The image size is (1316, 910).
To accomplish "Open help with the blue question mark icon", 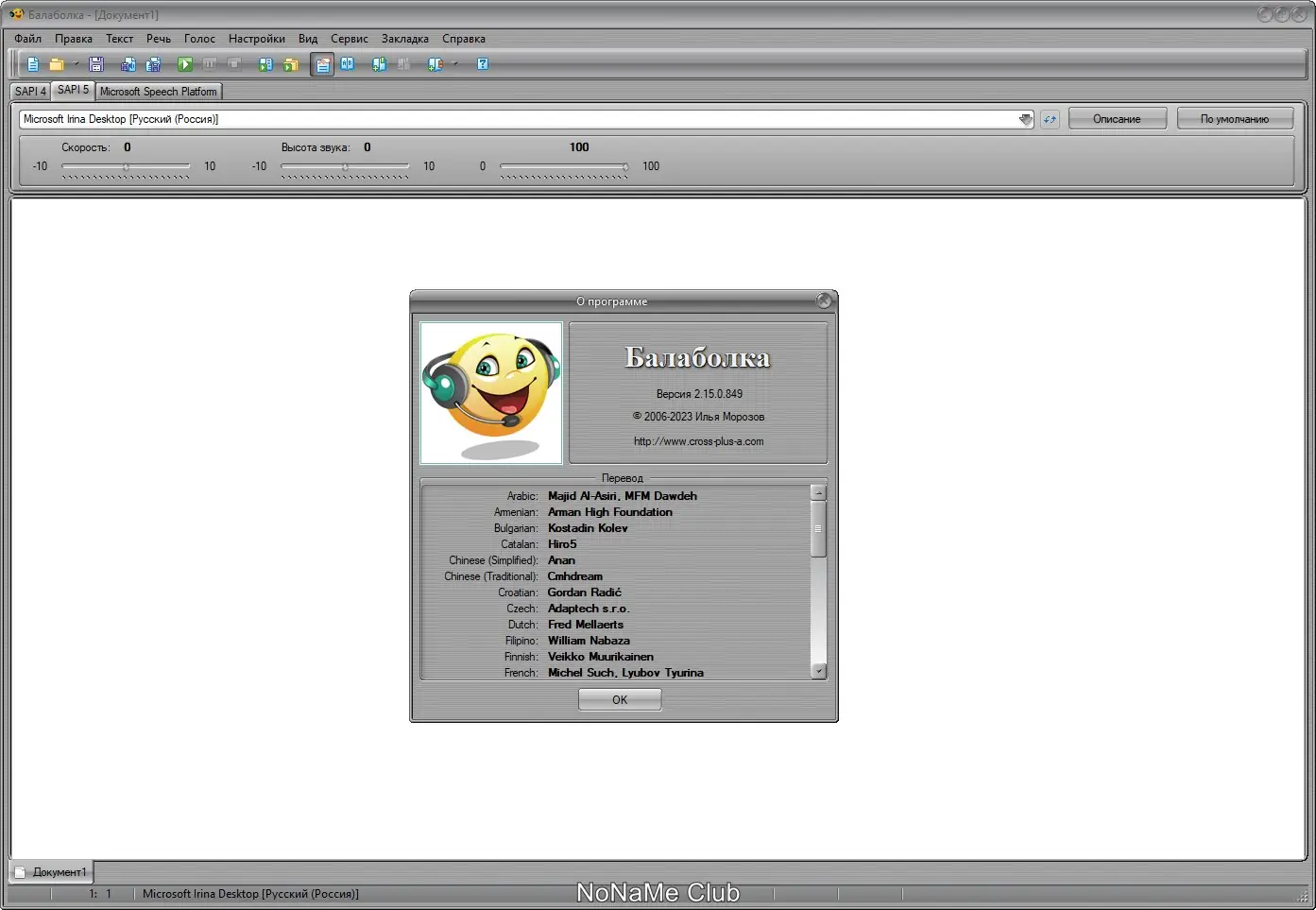I will pyautogui.click(x=483, y=64).
